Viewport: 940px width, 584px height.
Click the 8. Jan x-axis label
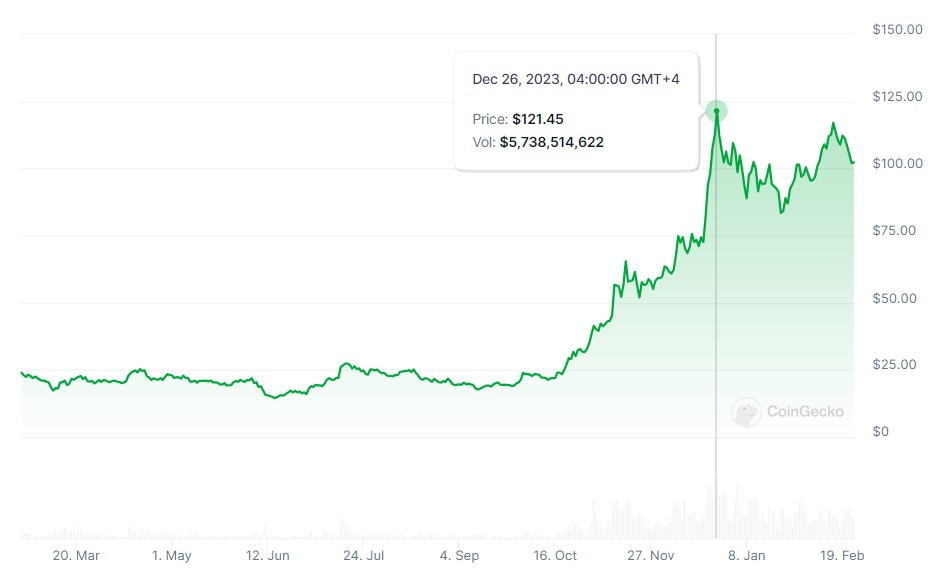pyautogui.click(x=746, y=556)
